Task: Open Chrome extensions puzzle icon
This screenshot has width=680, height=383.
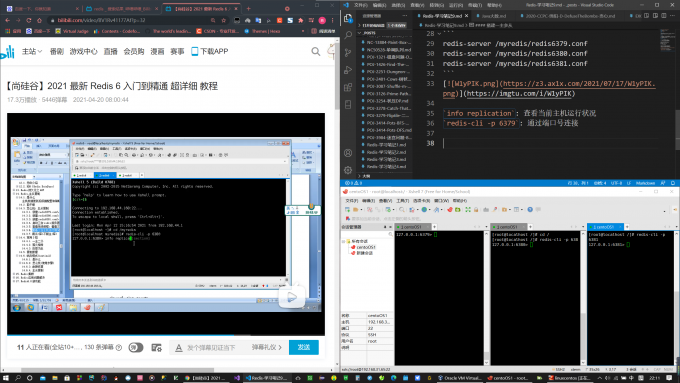Action: pos(301,20)
